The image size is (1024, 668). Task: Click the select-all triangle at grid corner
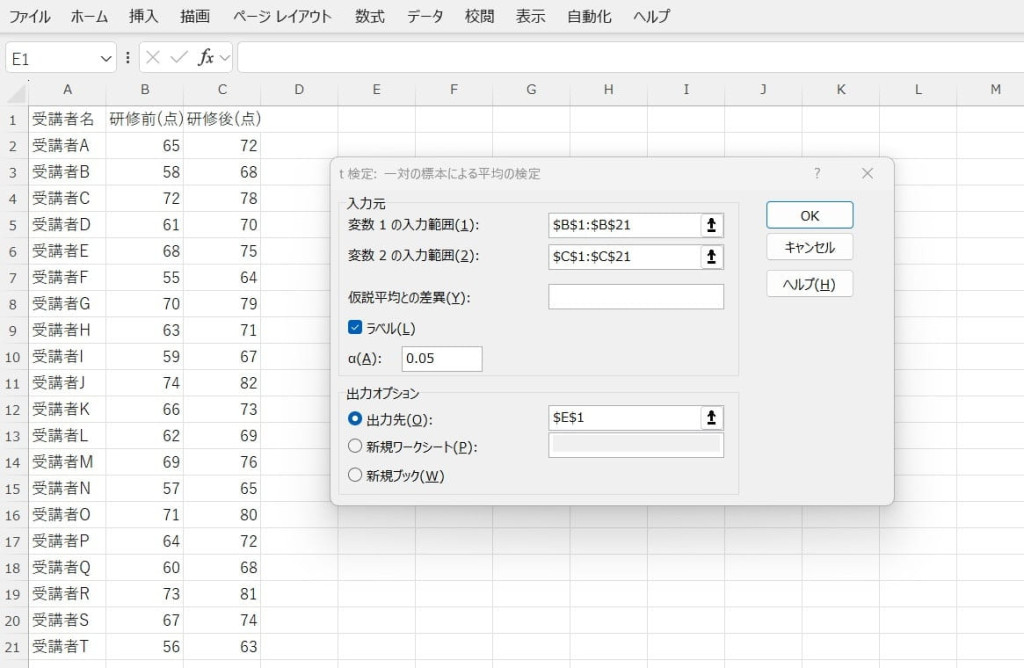(16, 92)
